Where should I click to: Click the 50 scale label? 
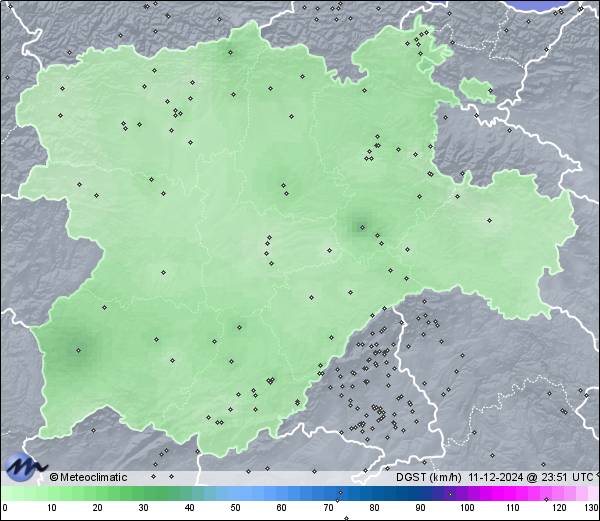pos(235,508)
